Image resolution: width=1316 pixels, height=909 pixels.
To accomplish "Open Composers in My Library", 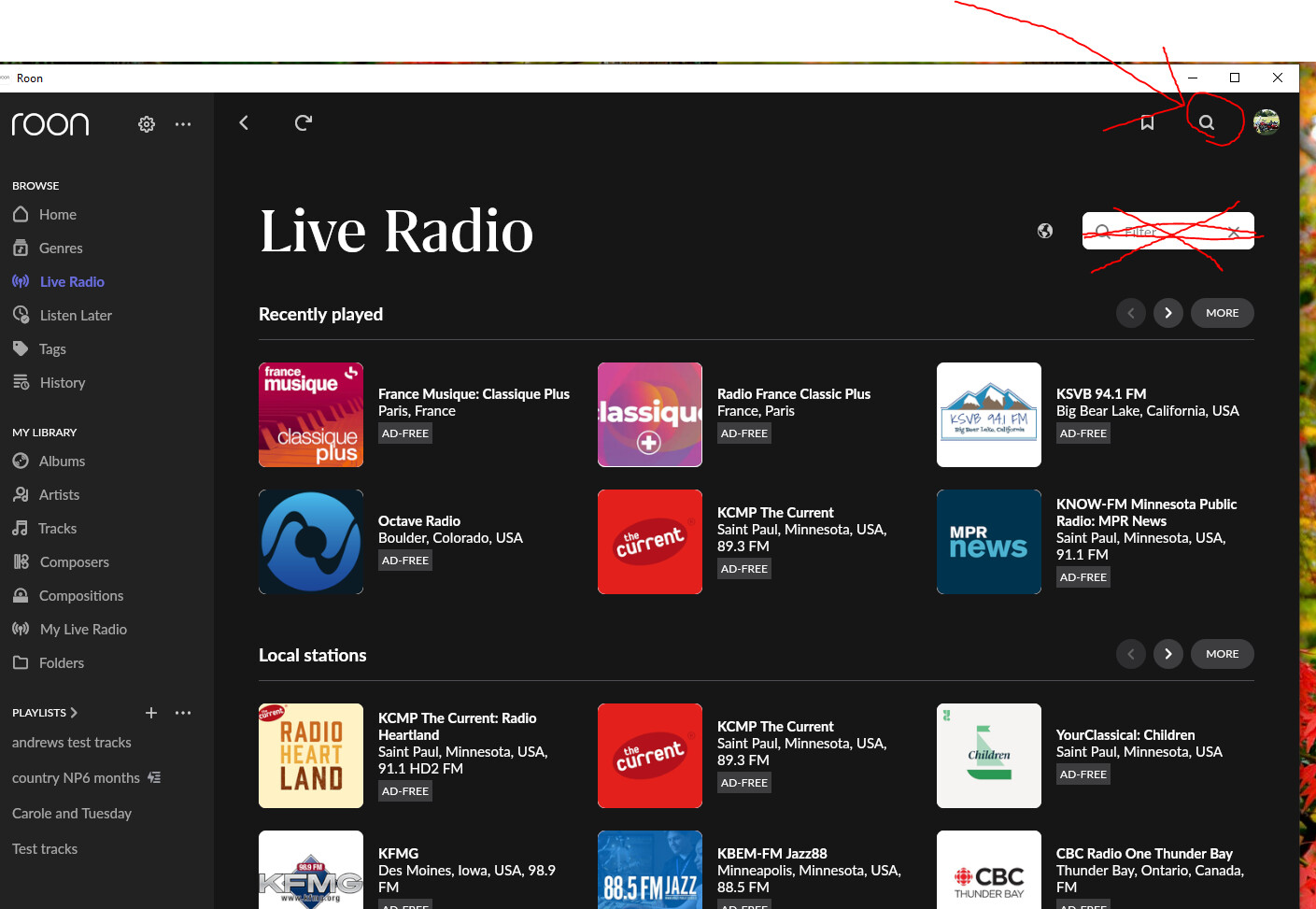I will (74, 562).
